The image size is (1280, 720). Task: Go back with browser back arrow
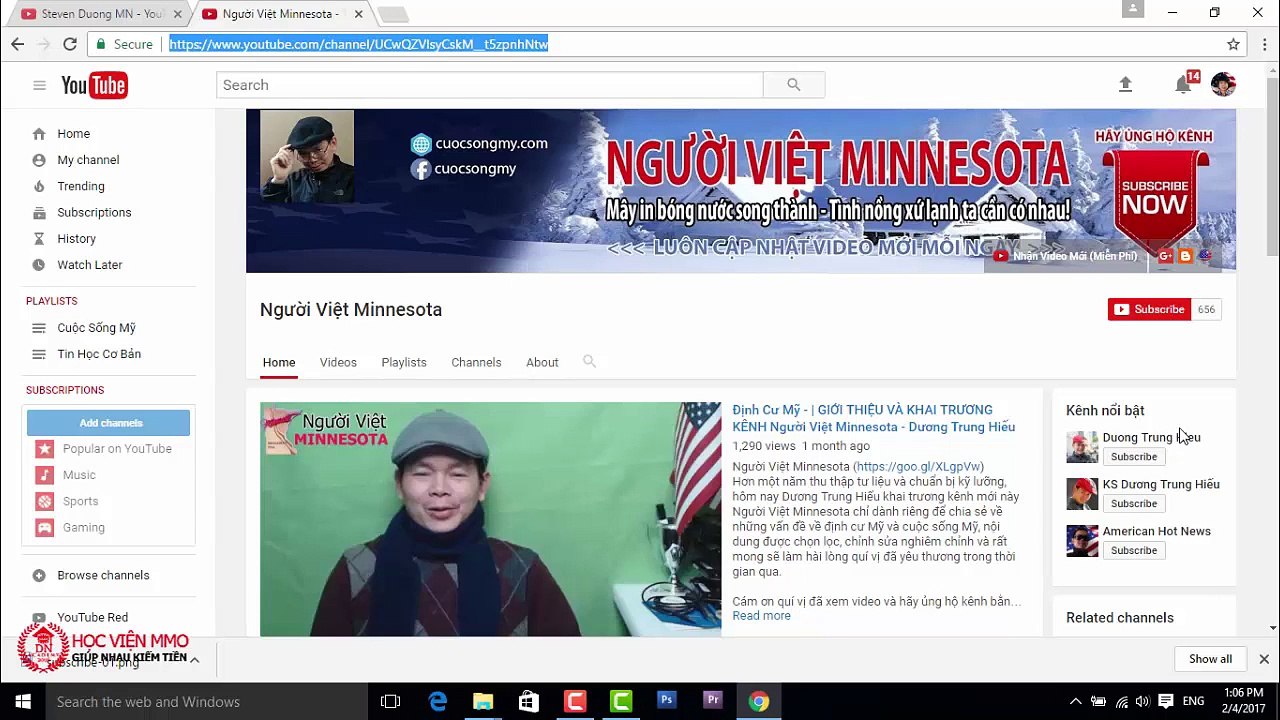[x=18, y=44]
